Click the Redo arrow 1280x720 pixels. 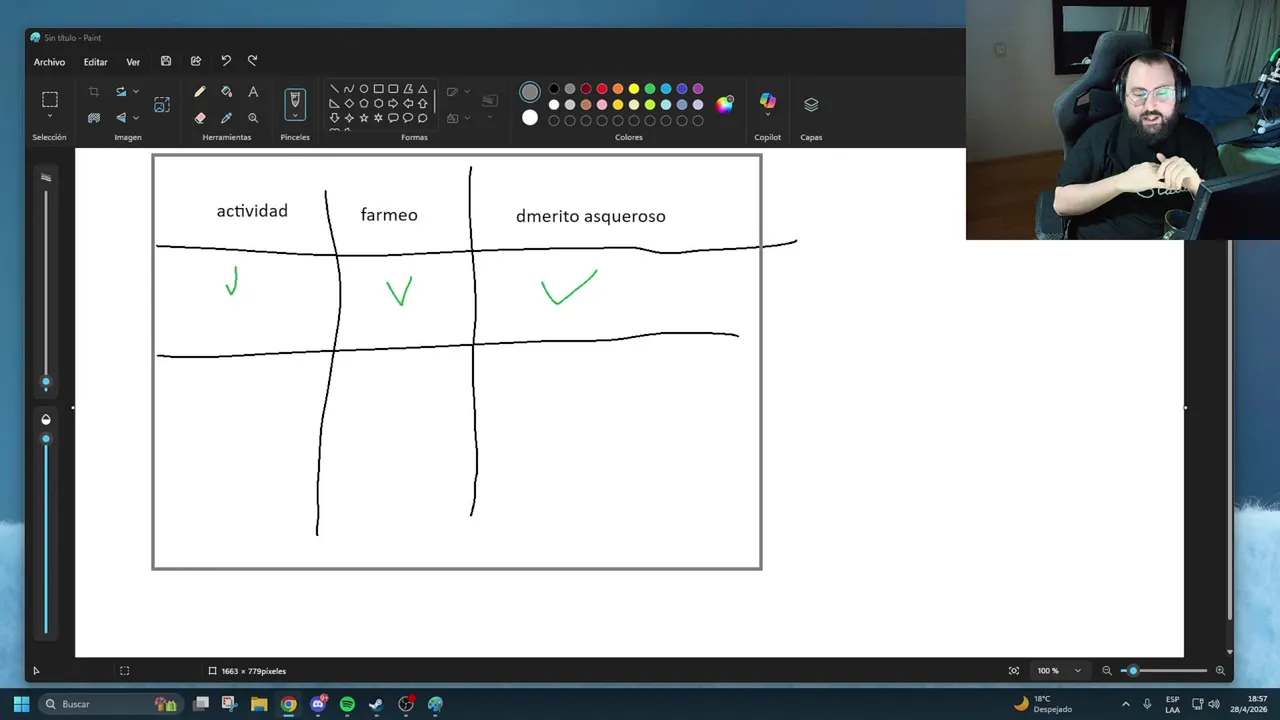(x=252, y=61)
